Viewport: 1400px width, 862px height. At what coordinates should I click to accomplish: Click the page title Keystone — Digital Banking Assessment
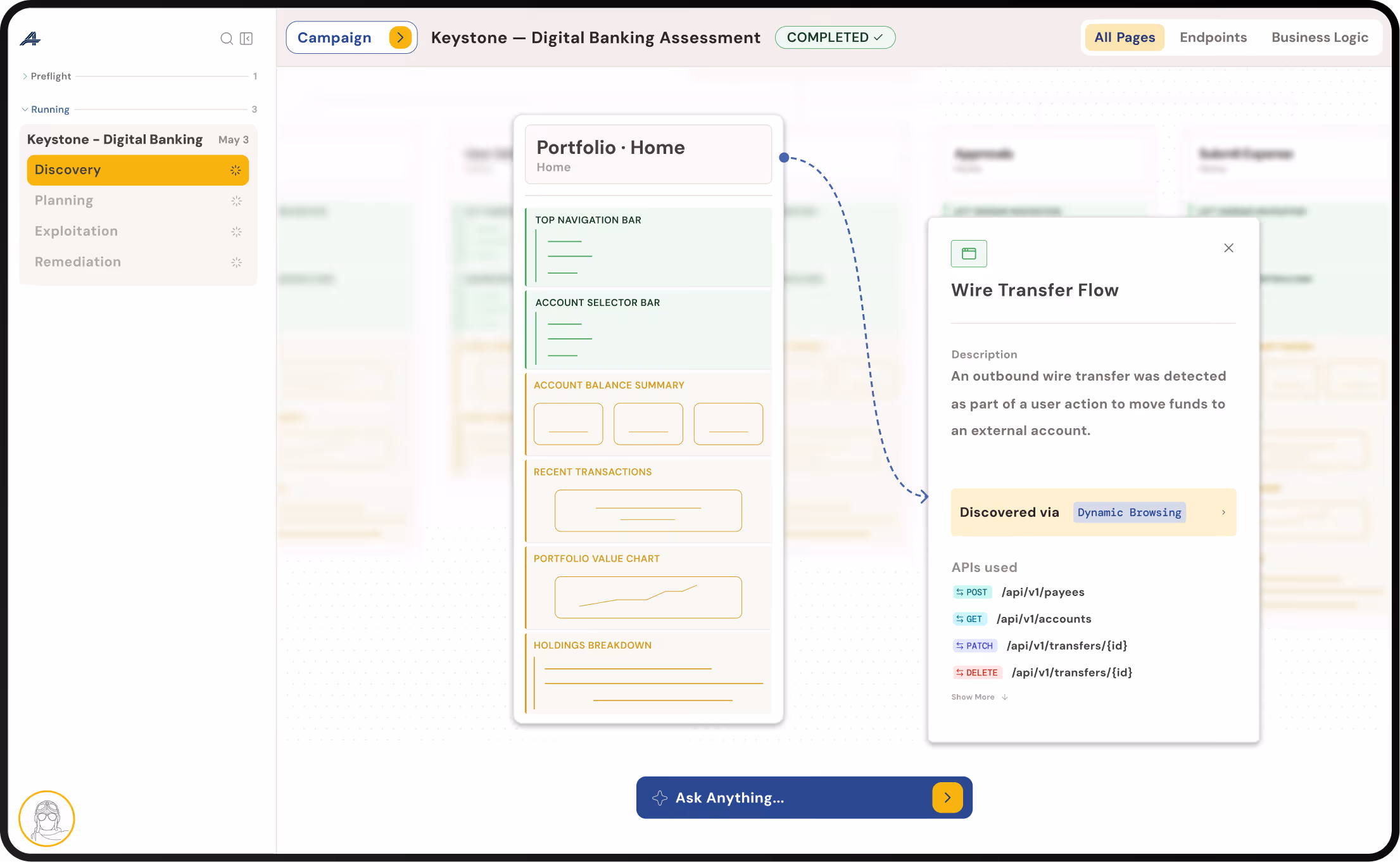[595, 37]
